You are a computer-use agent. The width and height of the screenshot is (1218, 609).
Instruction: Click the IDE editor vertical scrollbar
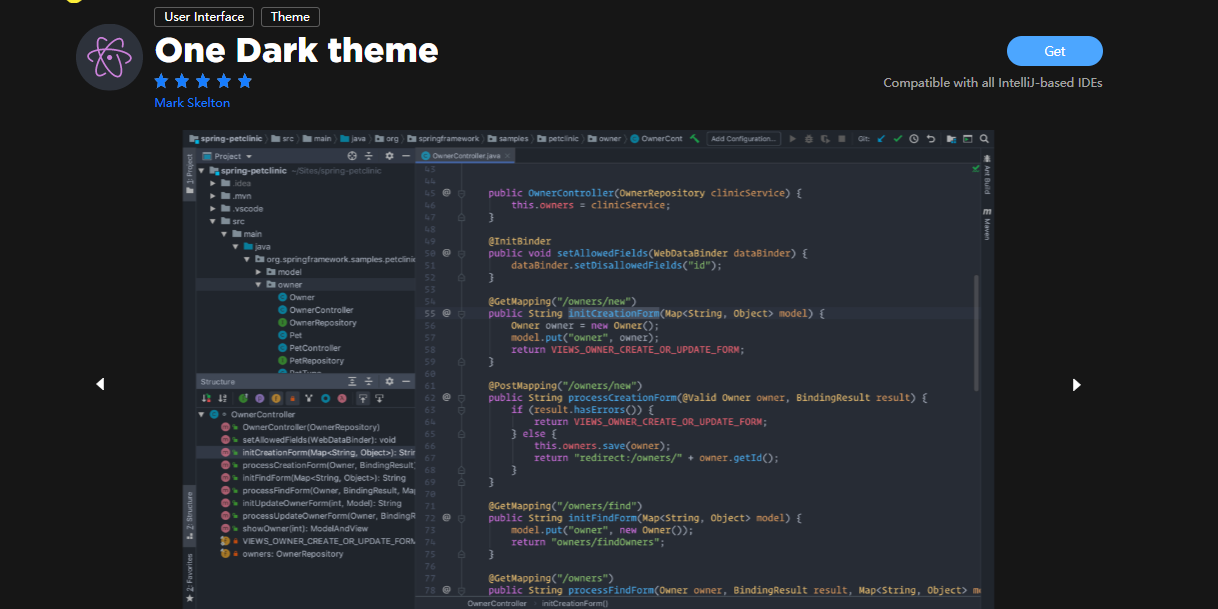tap(976, 333)
